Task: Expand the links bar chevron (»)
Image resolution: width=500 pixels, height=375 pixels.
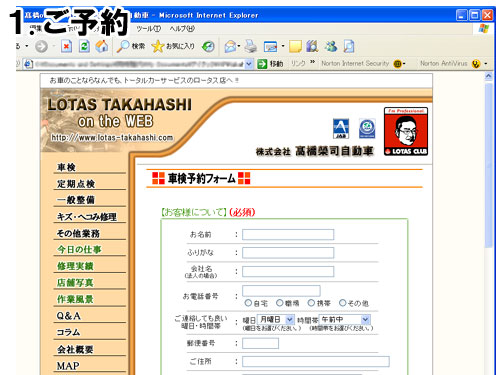Action: (x=312, y=62)
